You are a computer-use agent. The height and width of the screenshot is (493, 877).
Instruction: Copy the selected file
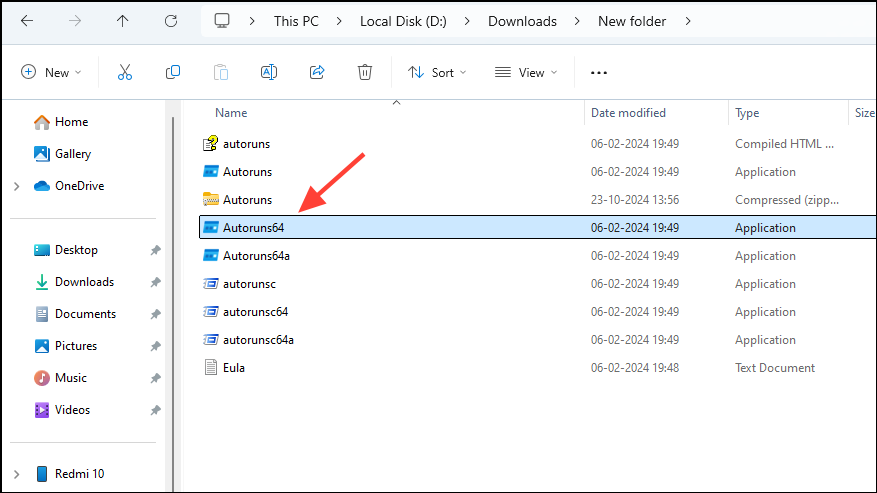[173, 72]
